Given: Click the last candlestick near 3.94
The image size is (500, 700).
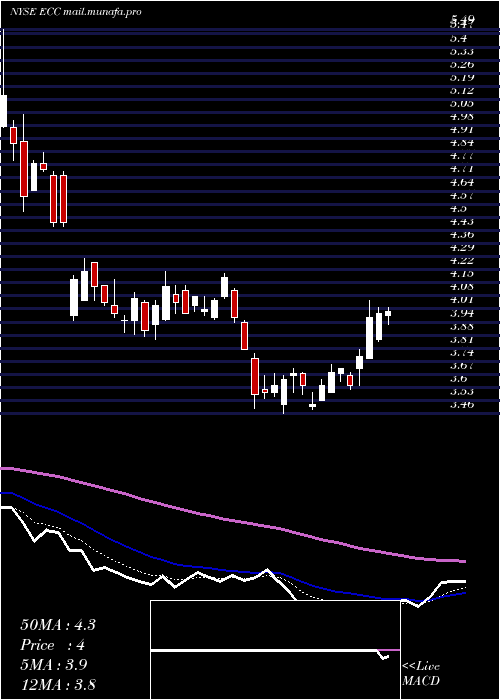Looking at the screenshot, I should (x=388, y=315).
